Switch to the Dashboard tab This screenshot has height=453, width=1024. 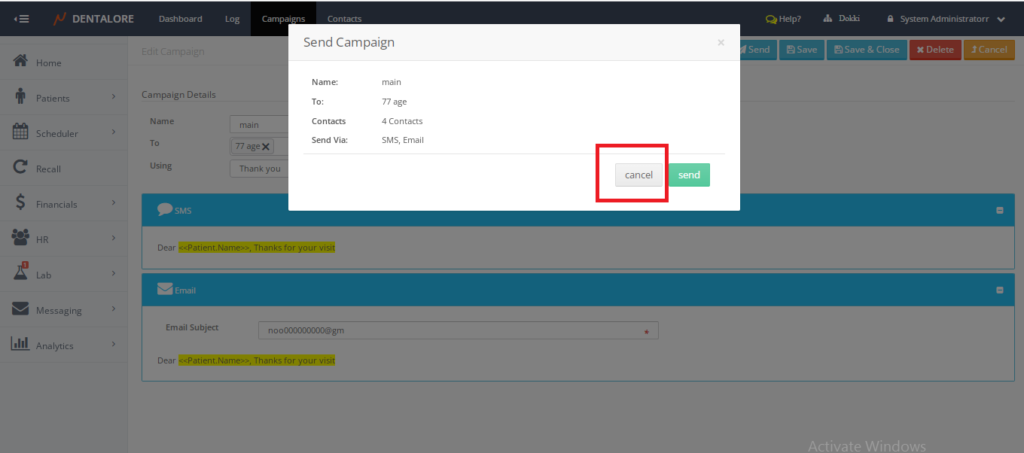[180, 19]
